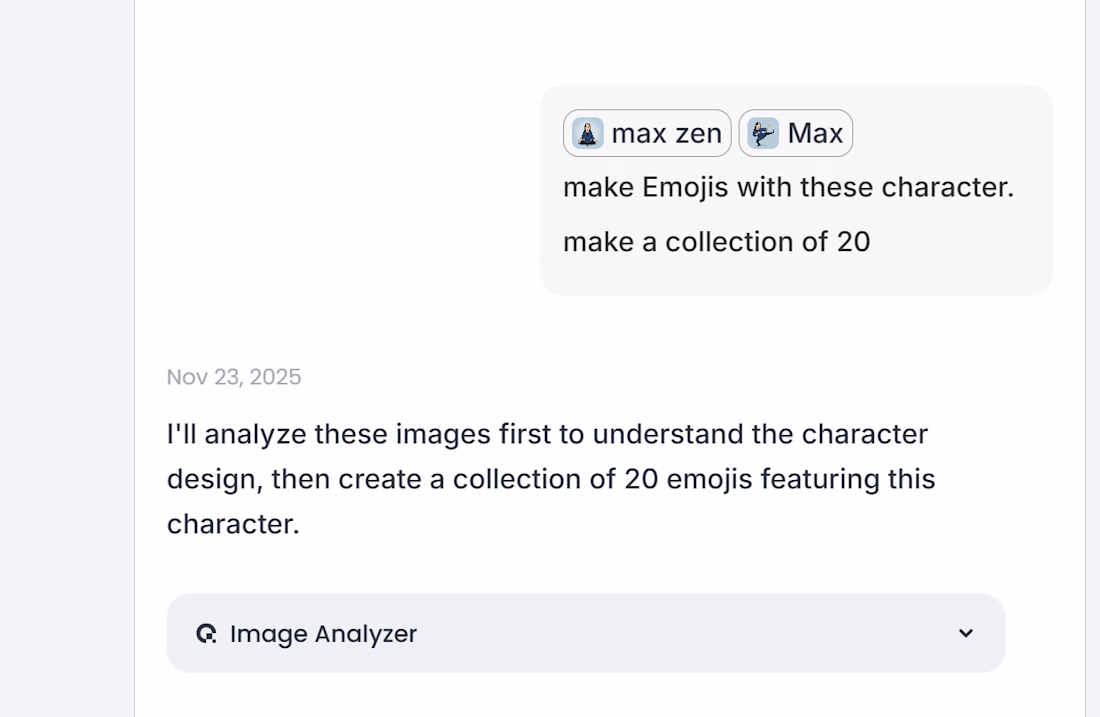
Task: Click the Max kicking character thumbnail
Action: pos(764,133)
